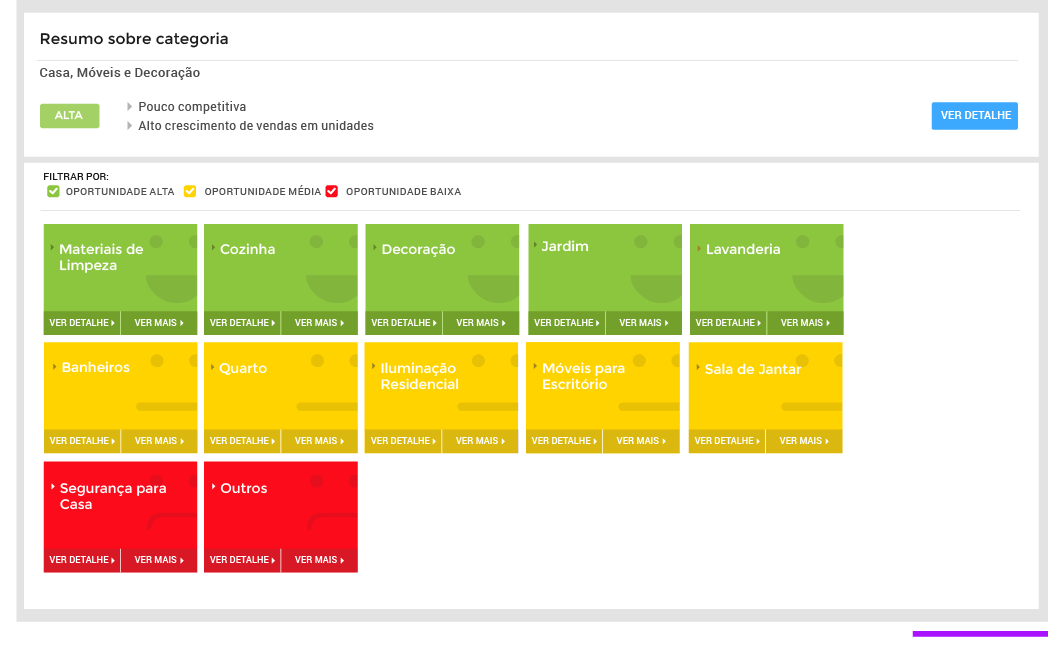The height and width of the screenshot is (646, 1063).
Task: Expand Alto crescimento de vendas arrow bullet
Action: point(130,126)
